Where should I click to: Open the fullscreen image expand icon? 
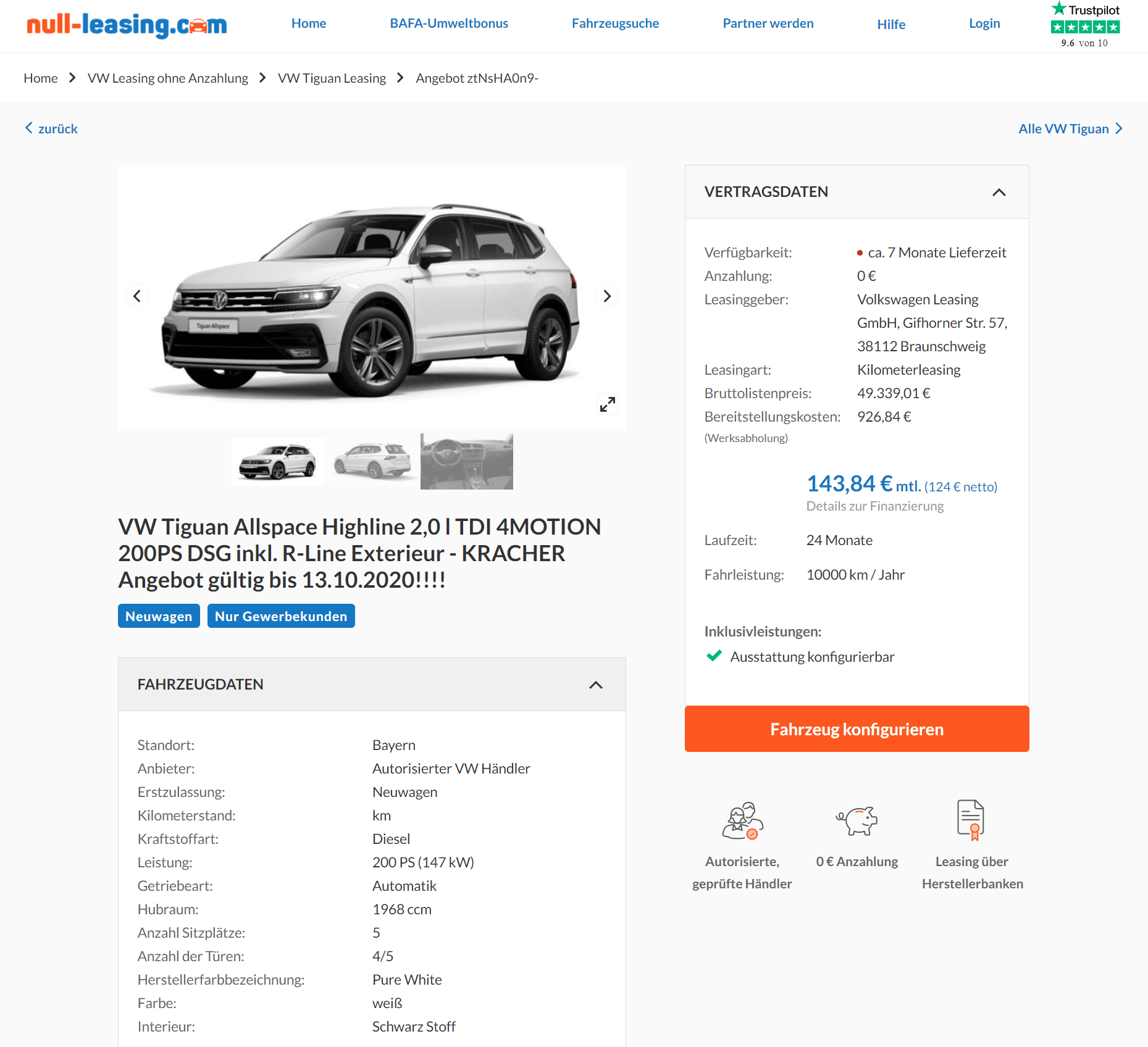click(x=608, y=404)
